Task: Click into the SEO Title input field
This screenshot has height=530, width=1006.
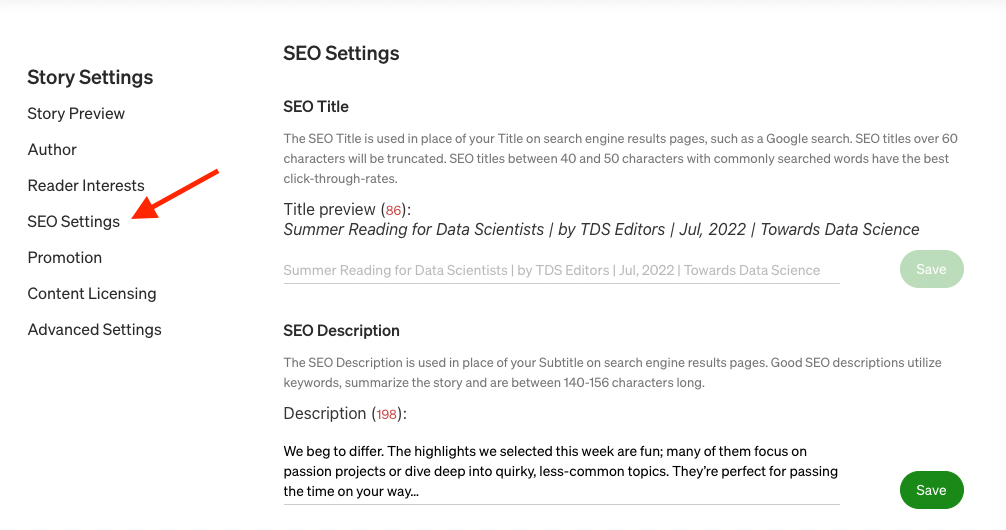Action: click(561, 270)
